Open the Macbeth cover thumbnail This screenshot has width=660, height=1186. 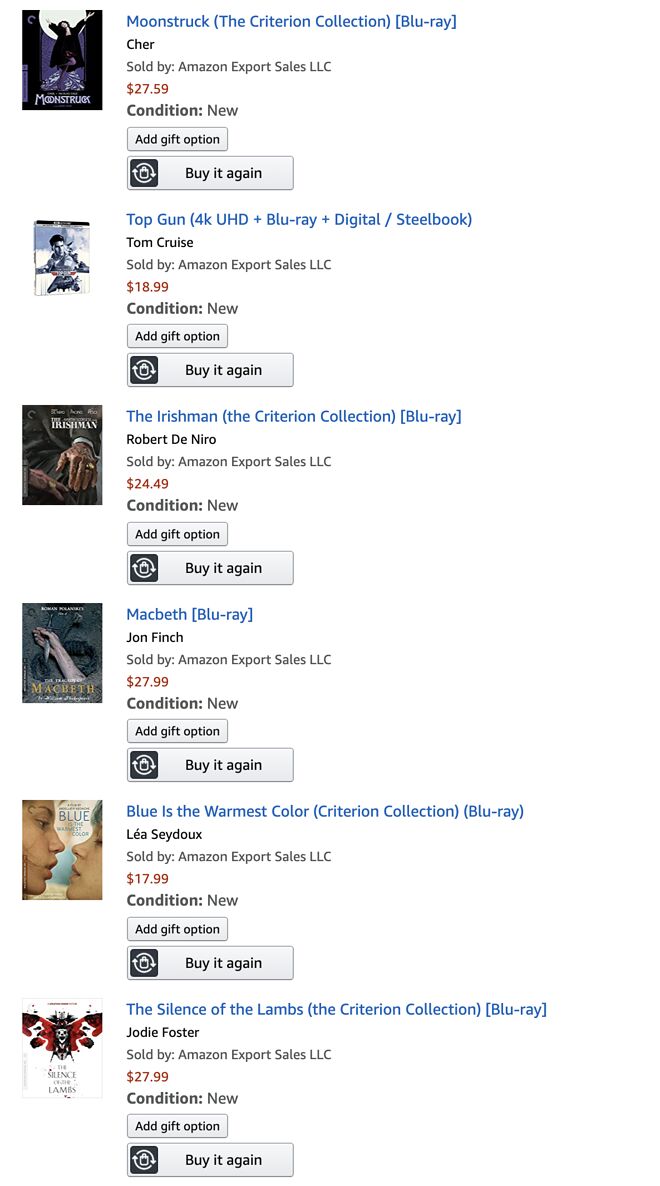62,652
